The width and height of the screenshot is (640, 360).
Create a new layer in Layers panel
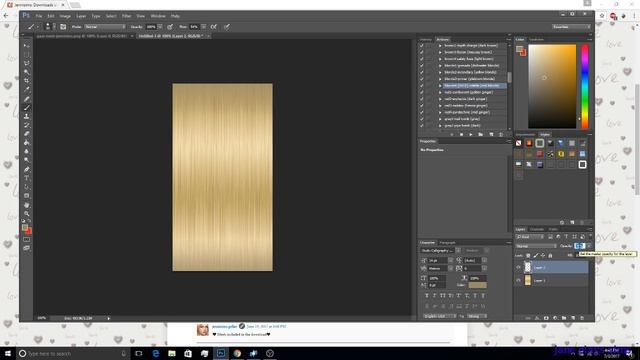coord(573,318)
